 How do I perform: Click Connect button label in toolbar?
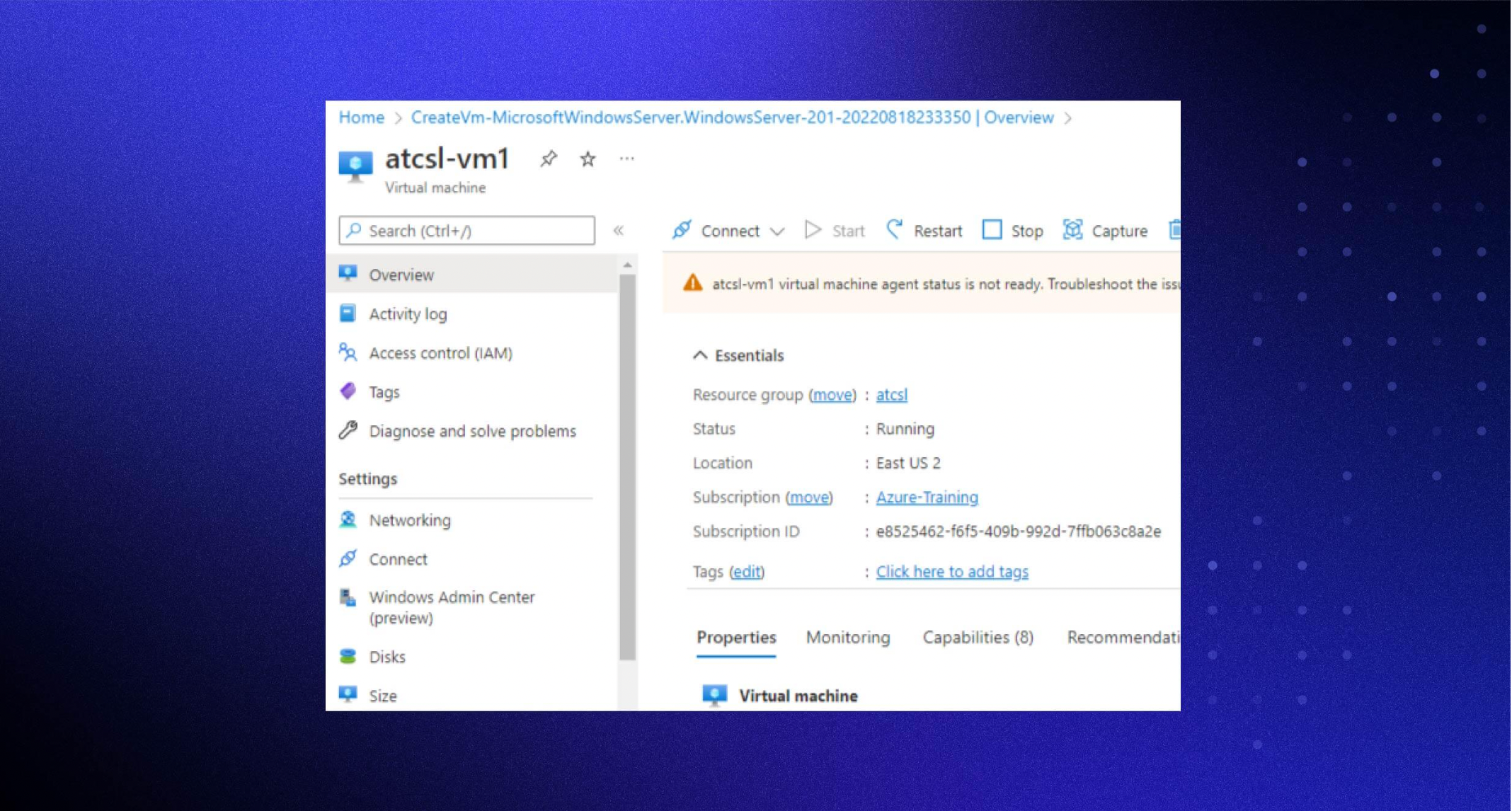pos(730,231)
